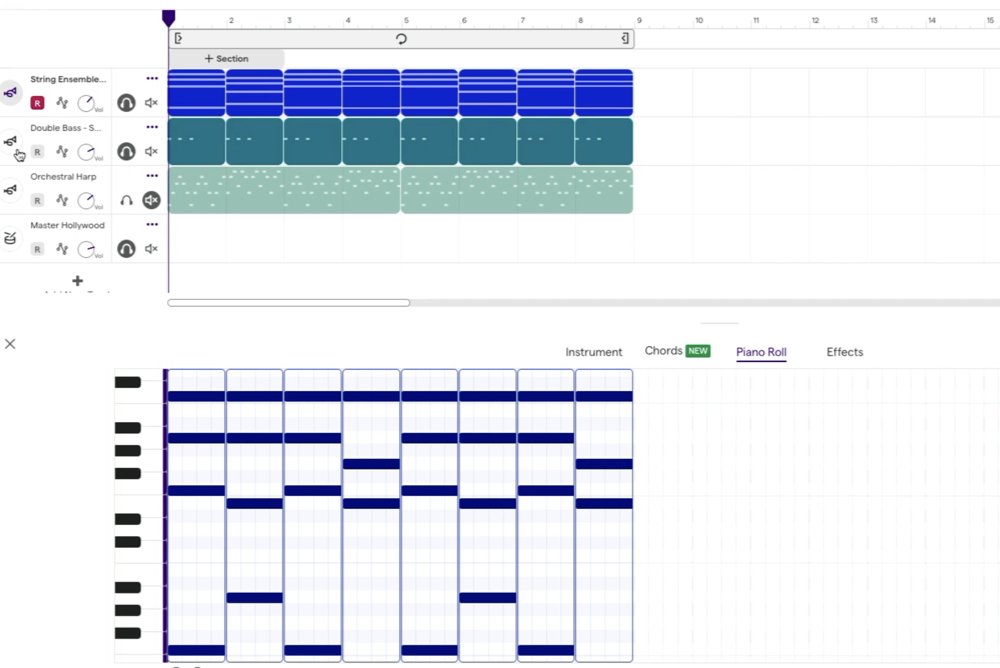Mute the String Ensemble track
This screenshot has height=668, width=1000.
(151, 102)
